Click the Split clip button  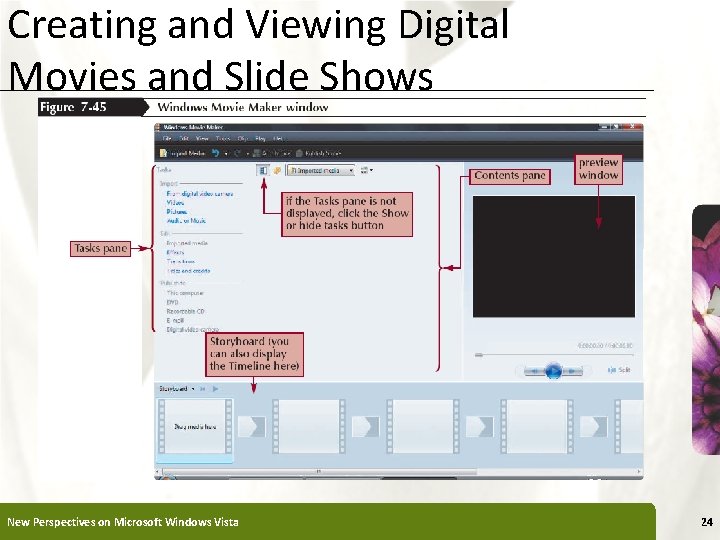[619, 370]
